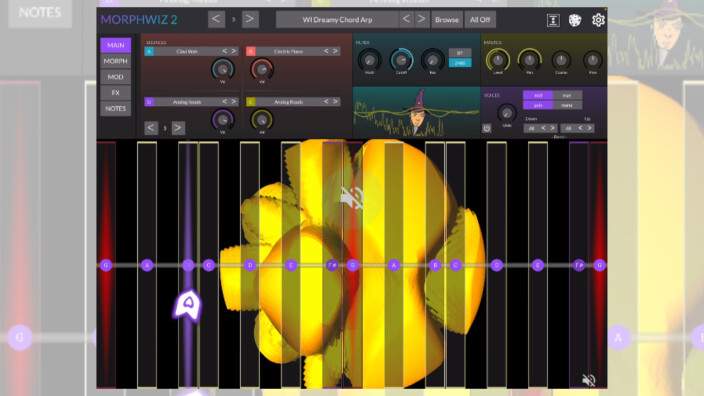Adjust the master Coarse tuning knob
The image size is (704, 396).
561,60
